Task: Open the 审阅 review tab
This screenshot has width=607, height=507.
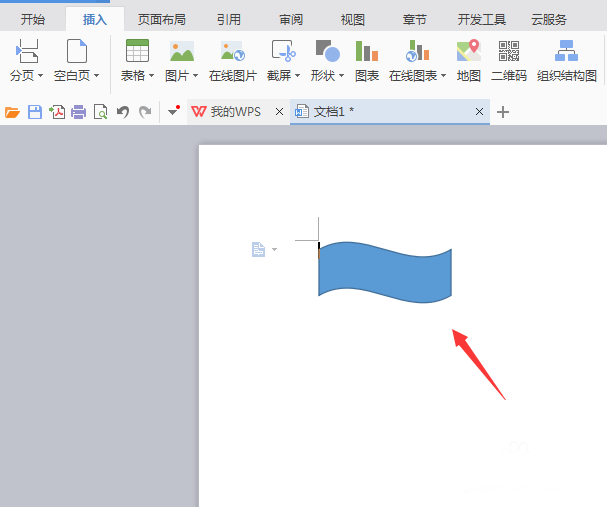Action: [x=291, y=19]
